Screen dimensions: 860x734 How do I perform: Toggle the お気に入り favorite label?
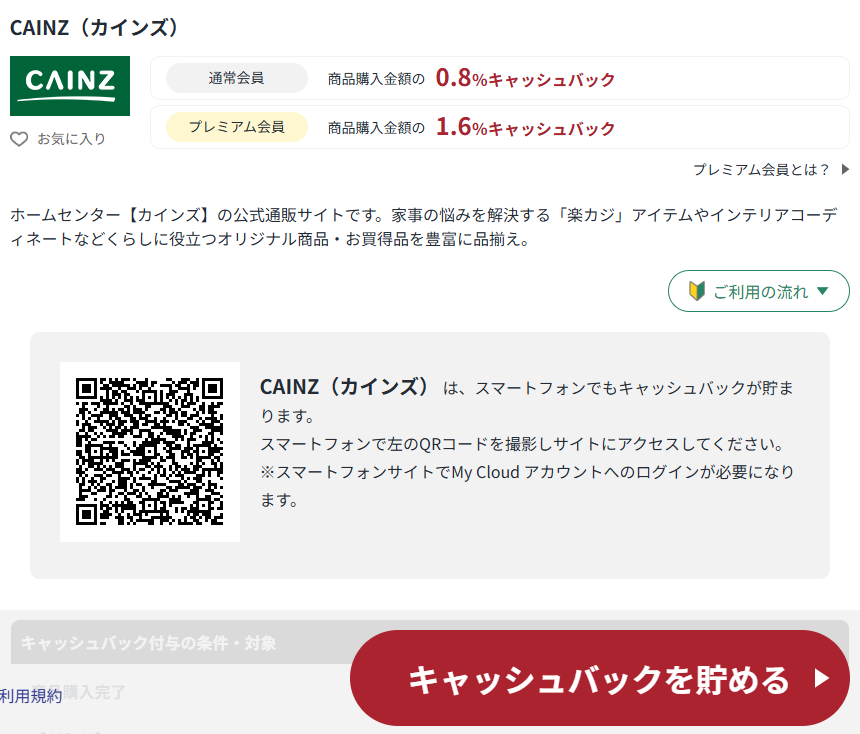[71, 139]
